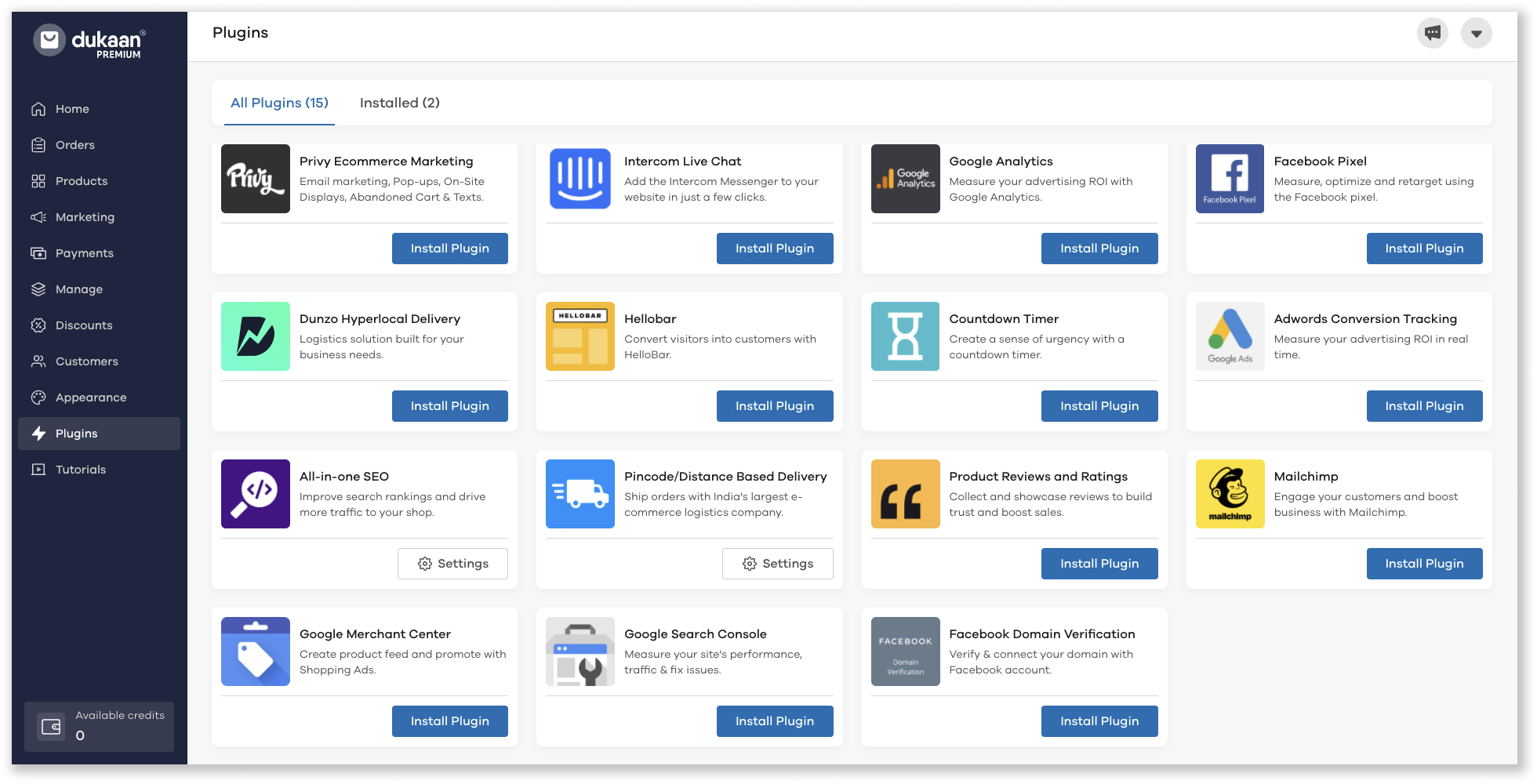Install the Google Analytics plugin
The width and height of the screenshot is (1537, 784).
click(1099, 249)
